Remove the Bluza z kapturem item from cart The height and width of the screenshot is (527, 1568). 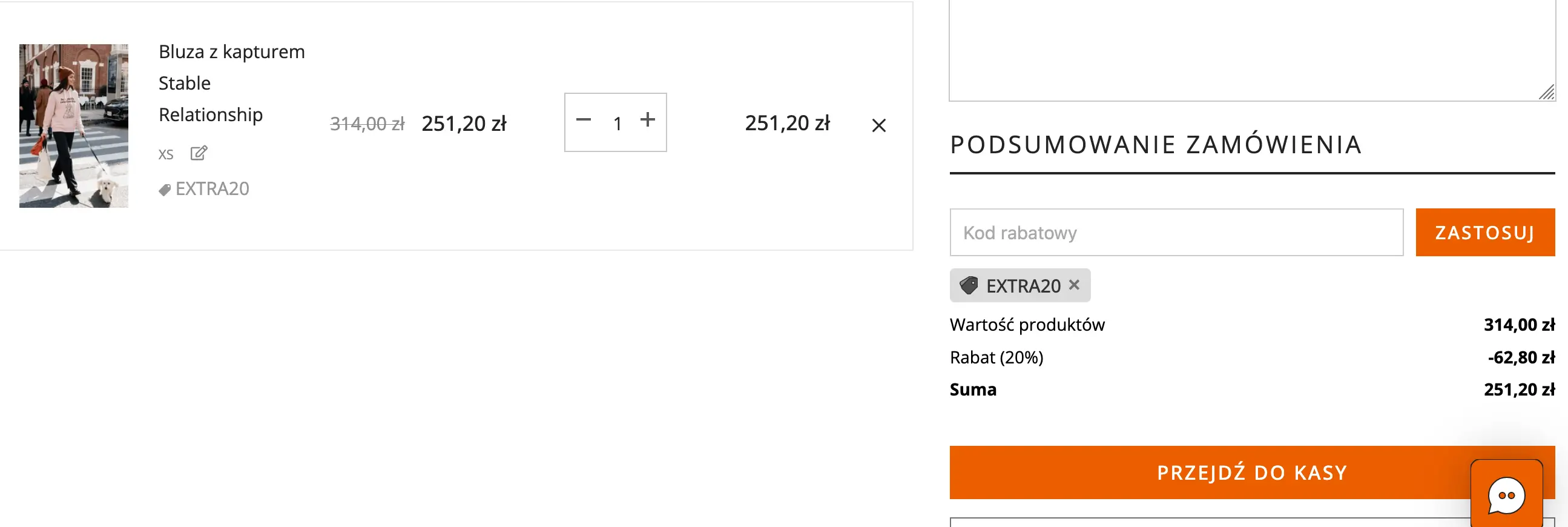(878, 125)
